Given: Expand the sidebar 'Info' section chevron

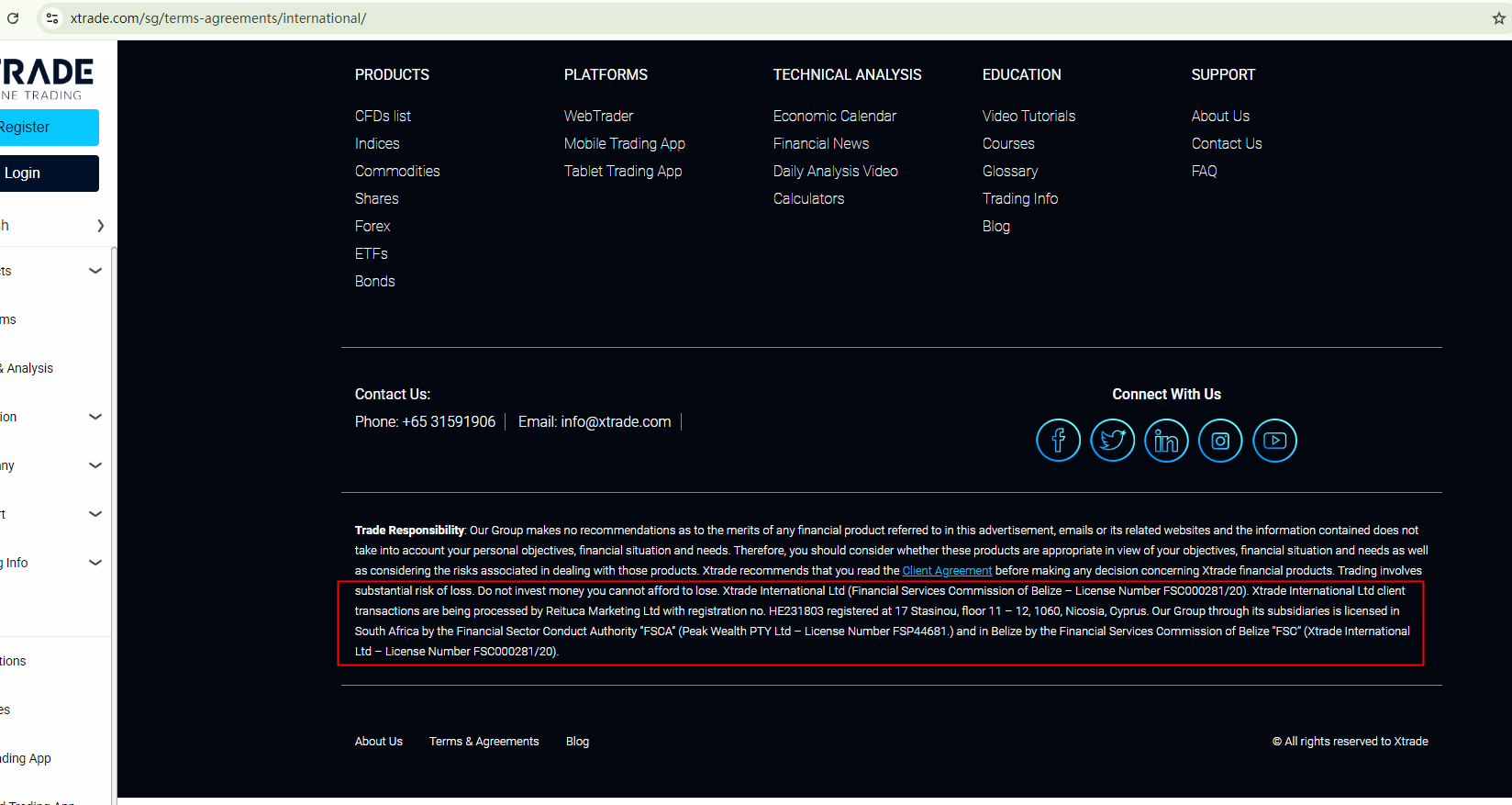Looking at the screenshot, I should coord(95,563).
